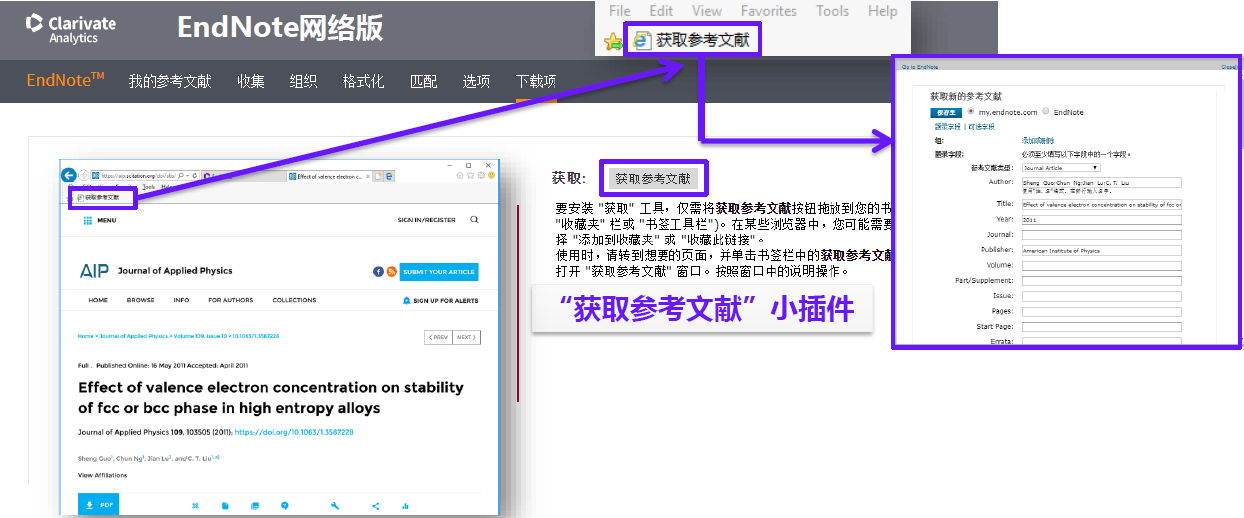Click the back arrow in embedded browser
1244x518 pixels.
click(68, 175)
